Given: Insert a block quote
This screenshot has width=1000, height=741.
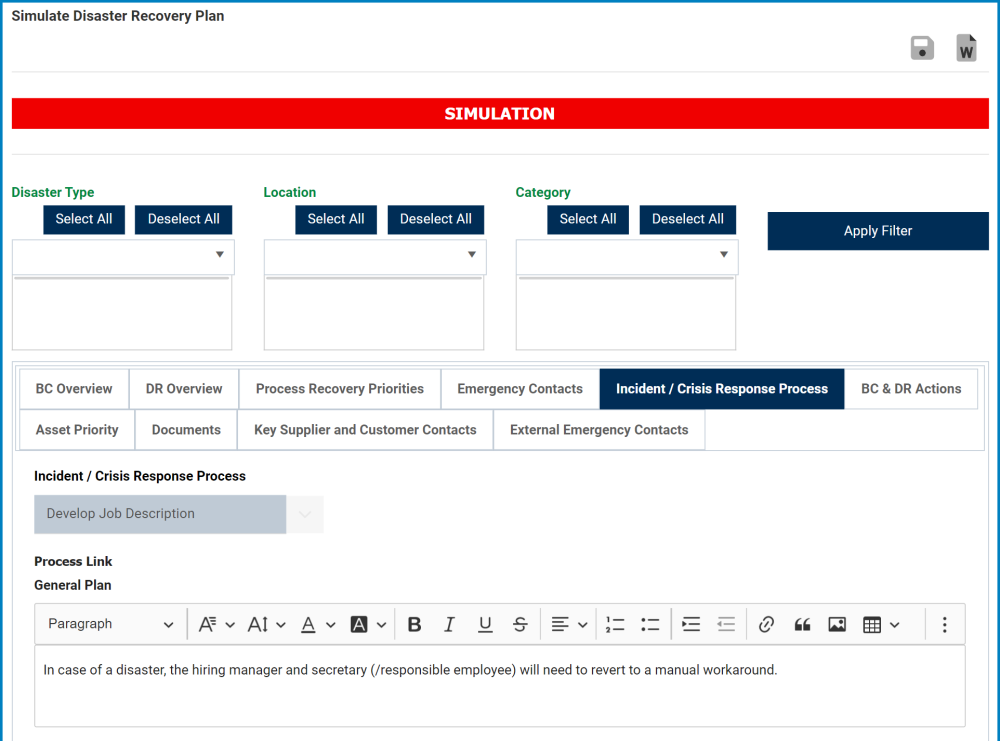Looking at the screenshot, I should pos(802,624).
